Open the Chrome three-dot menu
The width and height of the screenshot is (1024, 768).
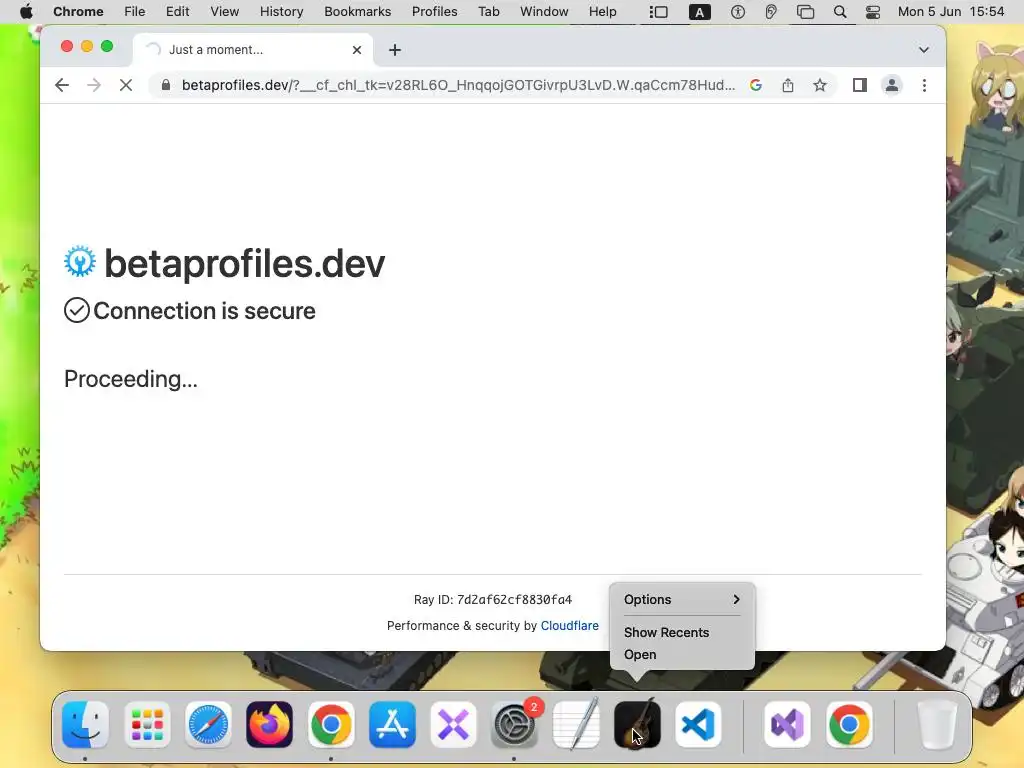click(x=924, y=85)
